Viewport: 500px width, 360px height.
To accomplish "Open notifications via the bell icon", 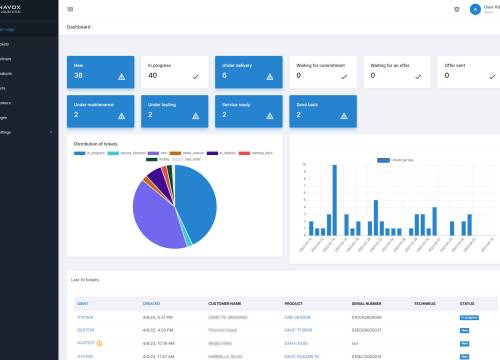I will 457,9.
